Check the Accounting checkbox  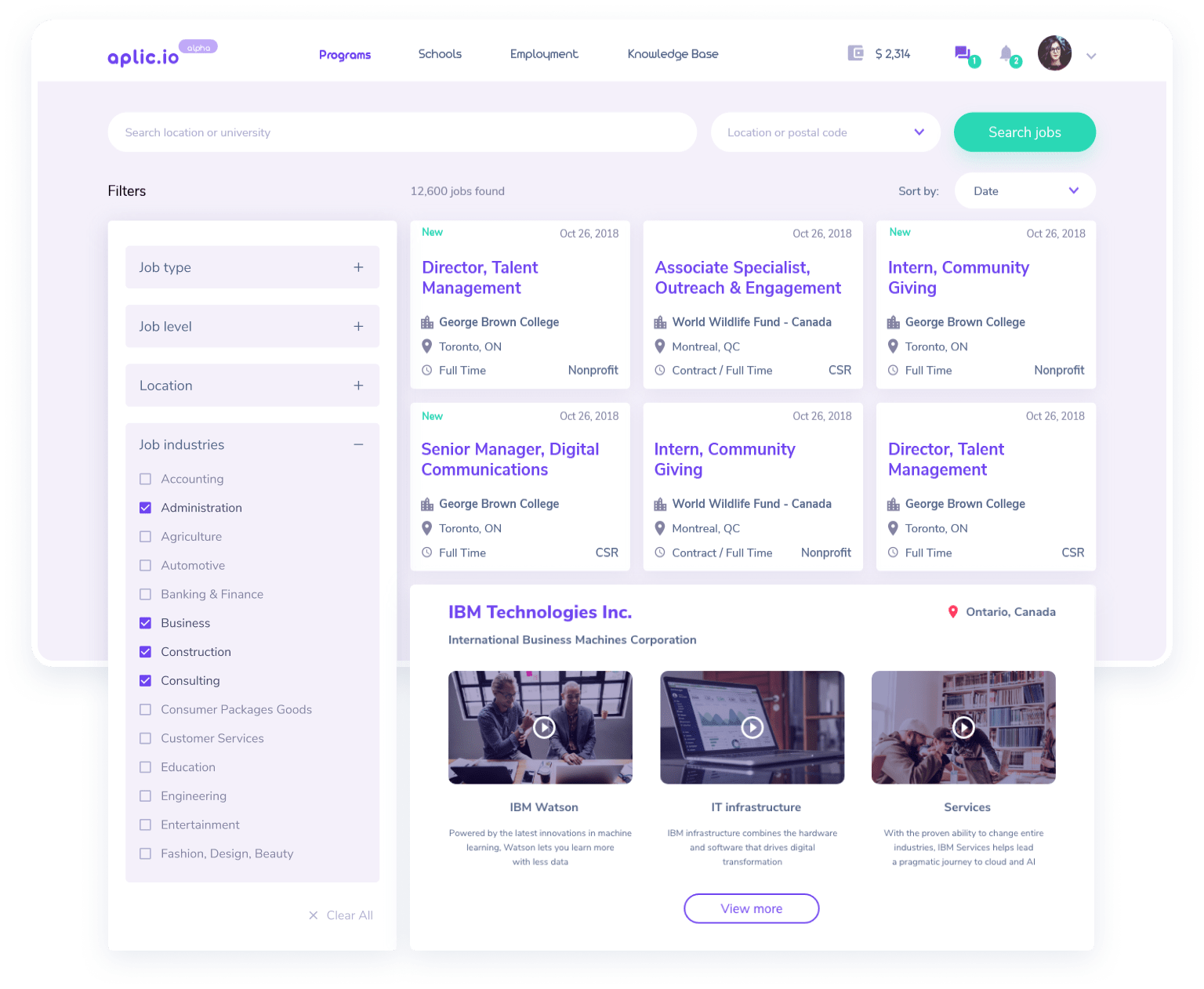tap(145, 479)
